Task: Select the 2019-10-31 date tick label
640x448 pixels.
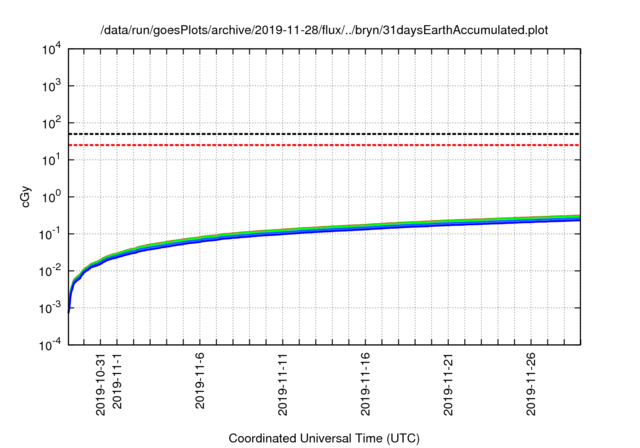Action: tap(100, 378)
